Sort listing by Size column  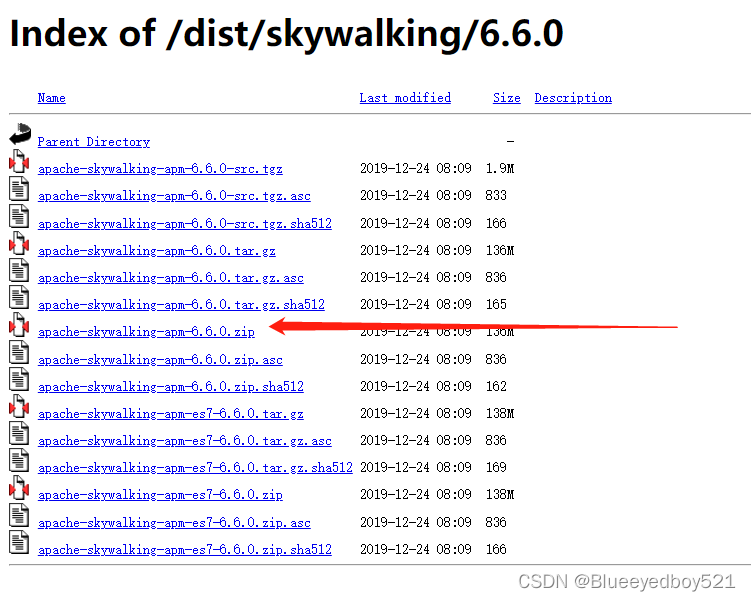(x=507, y=98)
